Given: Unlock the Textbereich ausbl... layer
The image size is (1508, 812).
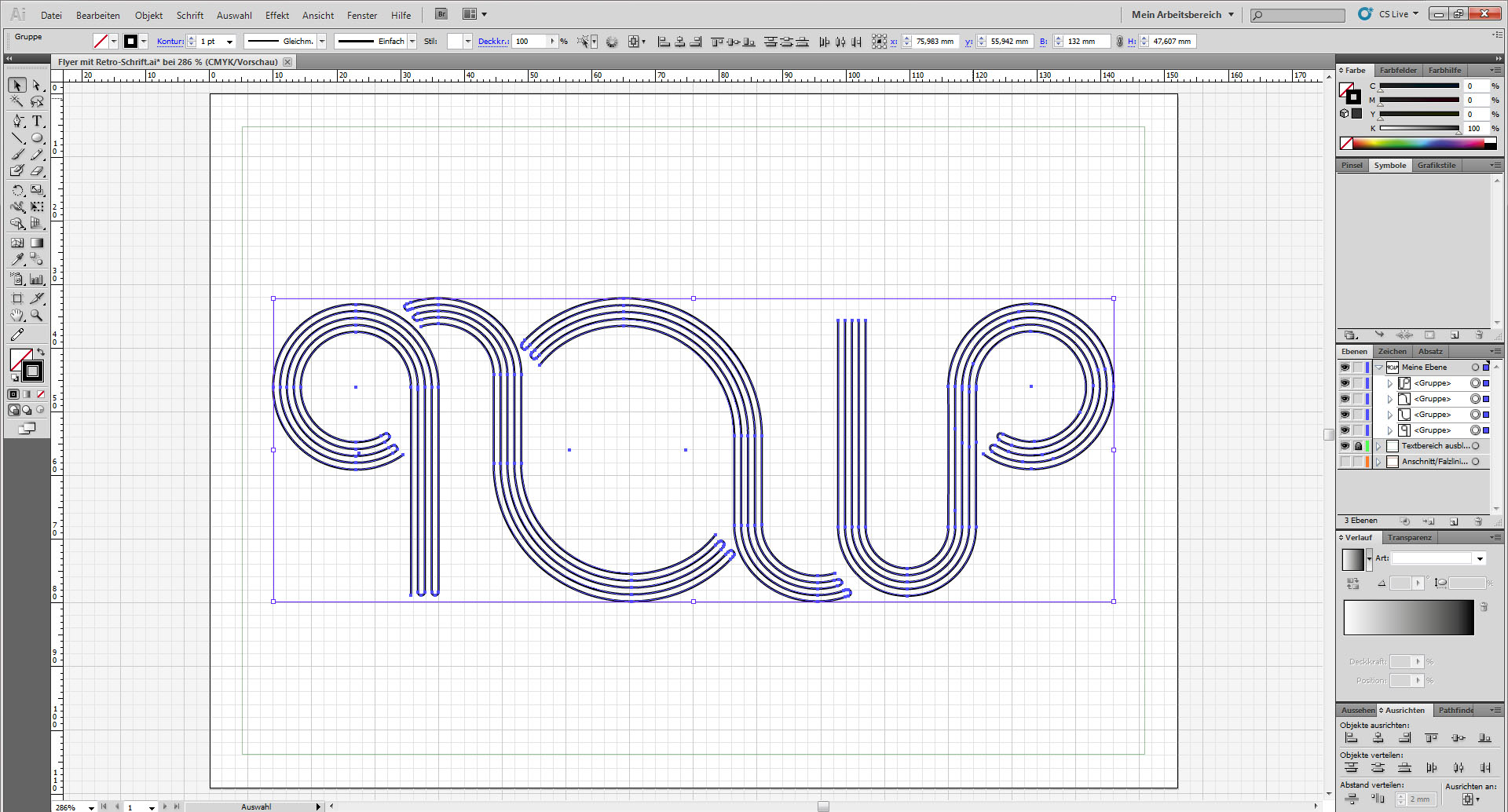Looking at the screenshot, I should point(1358,446).
